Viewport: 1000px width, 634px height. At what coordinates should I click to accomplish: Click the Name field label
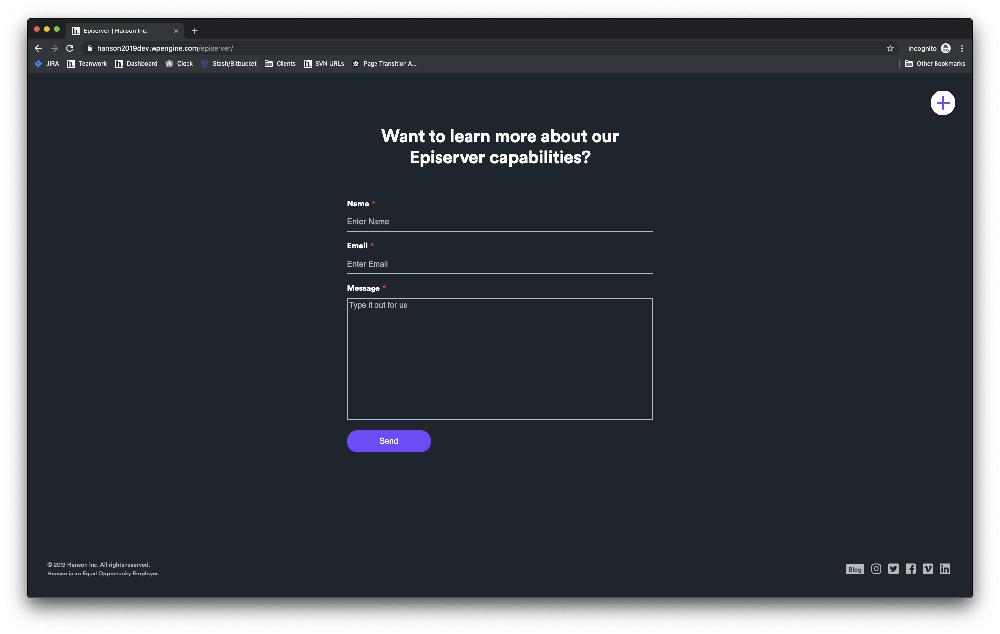tap(358, 203)
